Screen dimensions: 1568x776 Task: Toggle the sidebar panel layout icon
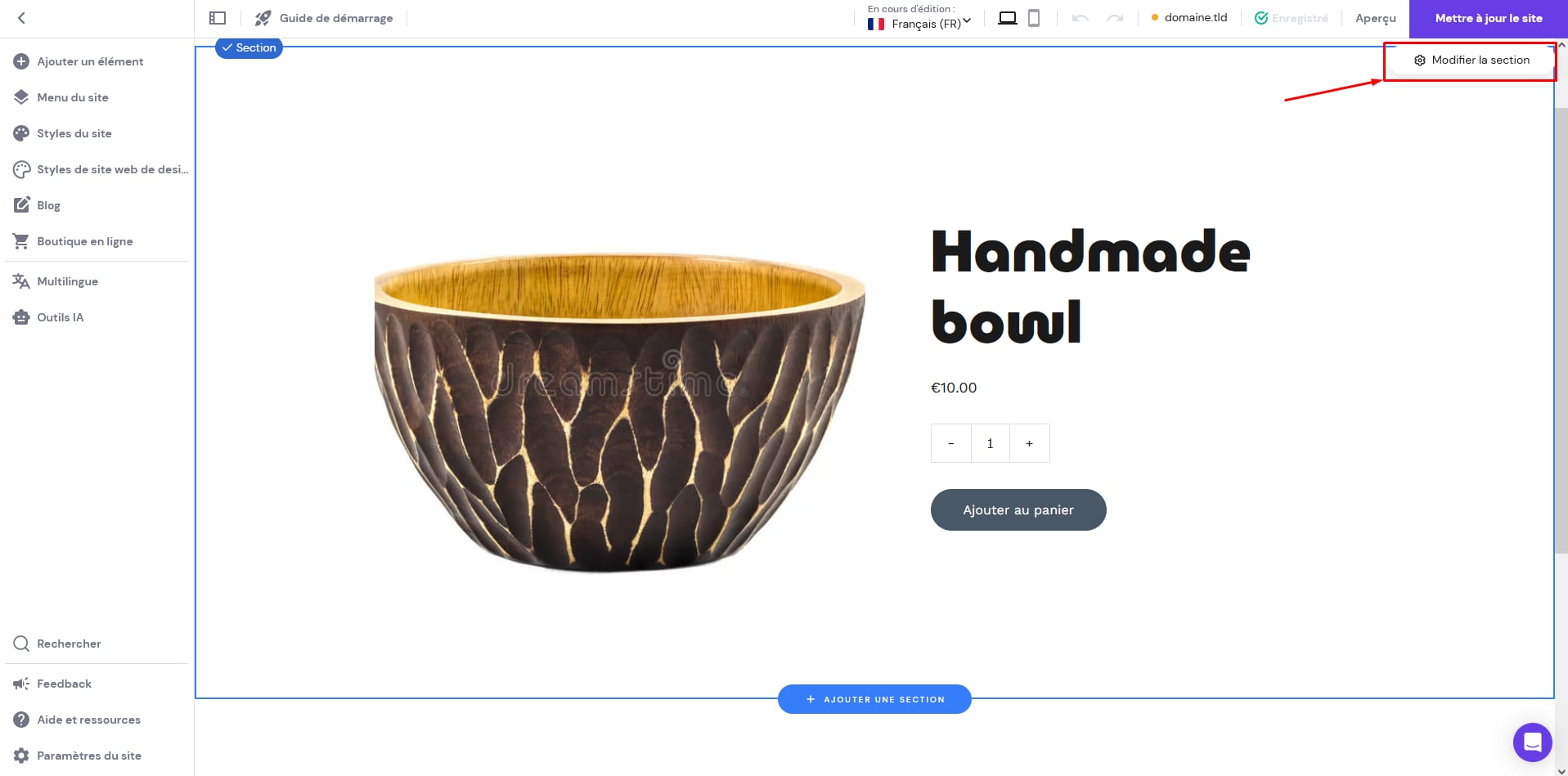click(218, 18)
